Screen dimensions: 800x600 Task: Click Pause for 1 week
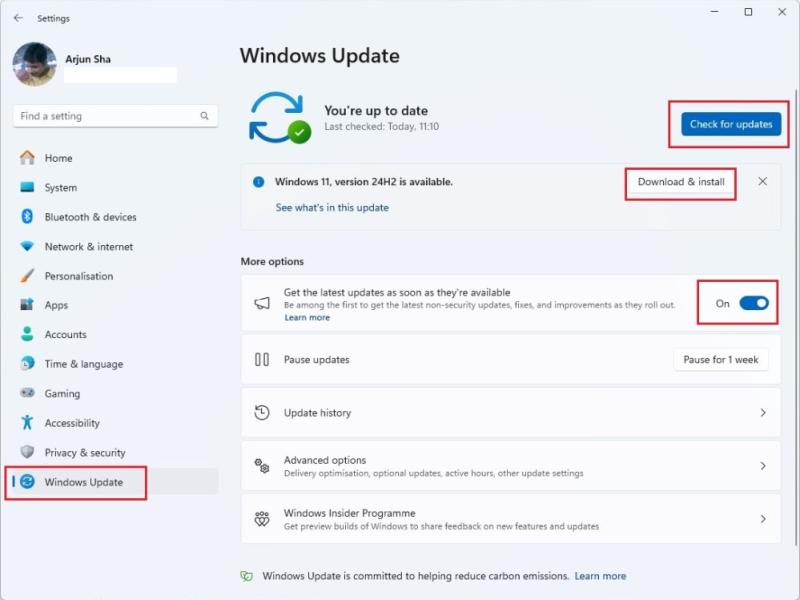pyautogui.click(x=721, y=359)
